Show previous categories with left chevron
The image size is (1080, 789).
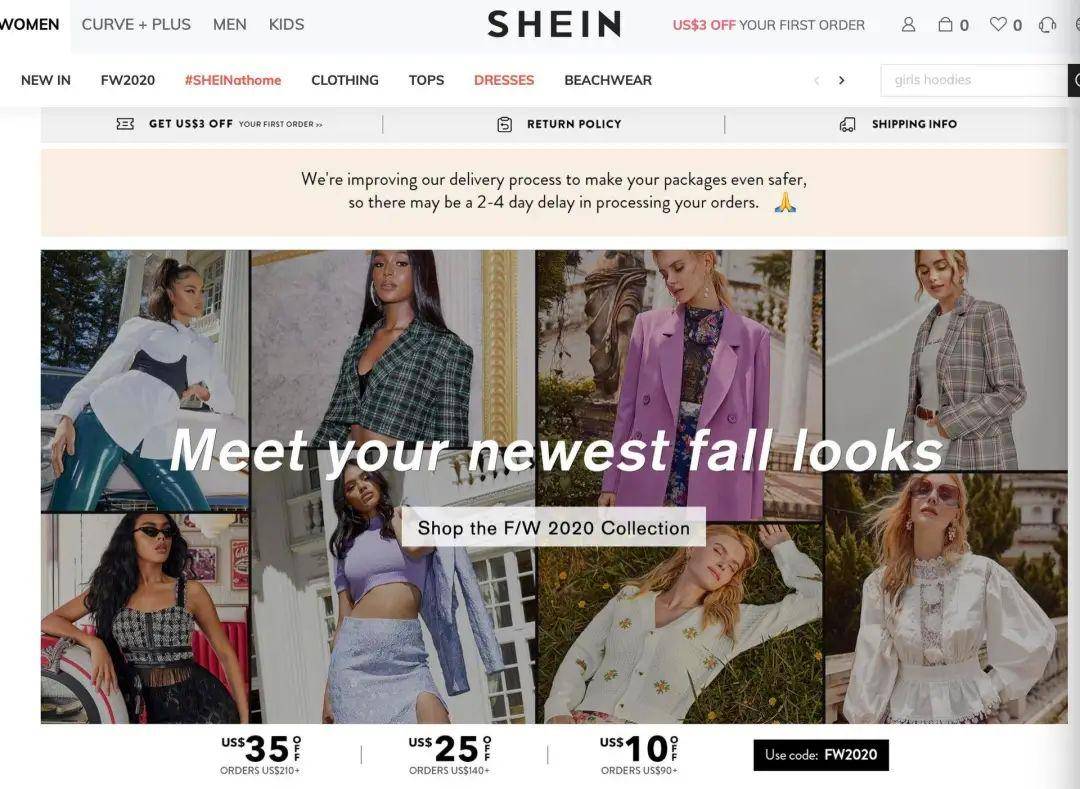(817, 81)
